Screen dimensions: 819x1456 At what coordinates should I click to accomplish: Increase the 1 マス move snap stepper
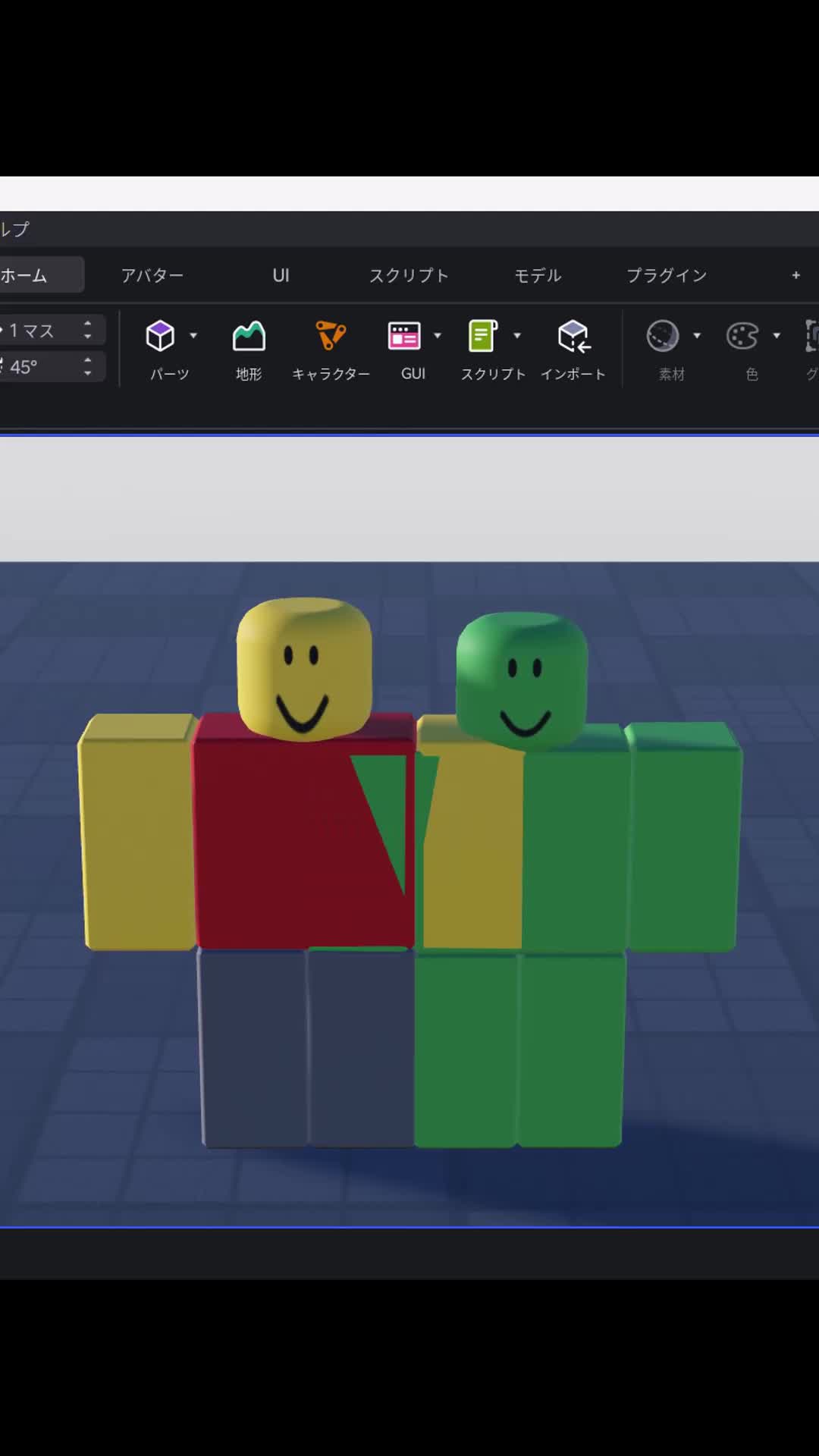pyautogui.click(x=88, y=324)
